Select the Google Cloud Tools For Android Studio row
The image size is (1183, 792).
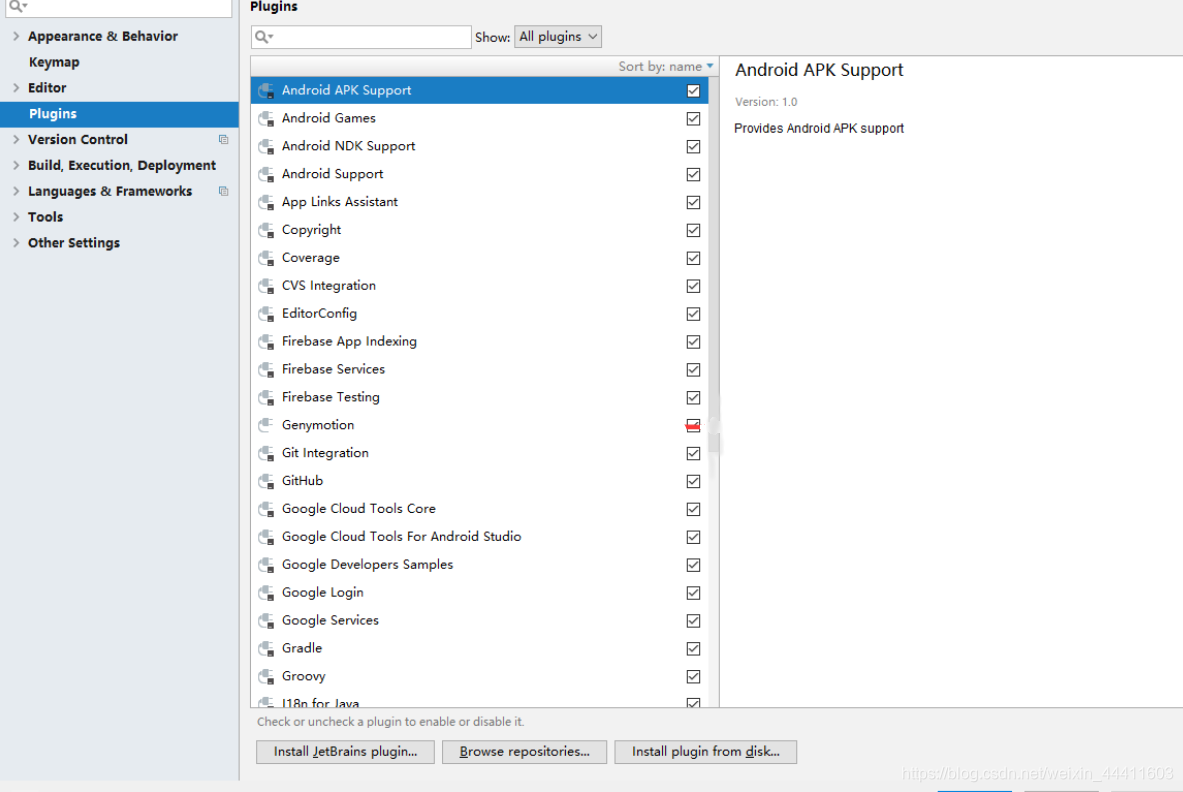click(479, 537)
